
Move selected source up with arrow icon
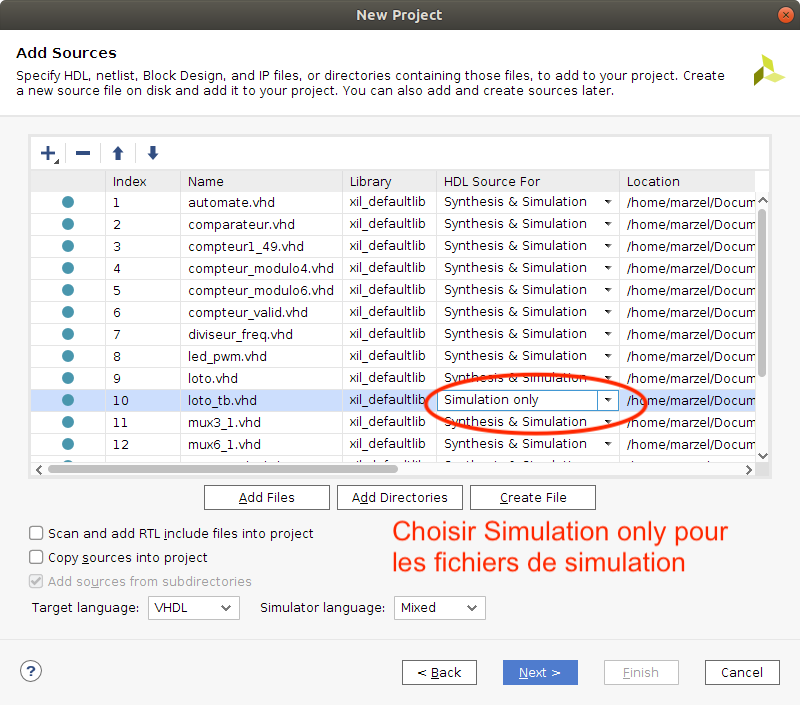118,153
